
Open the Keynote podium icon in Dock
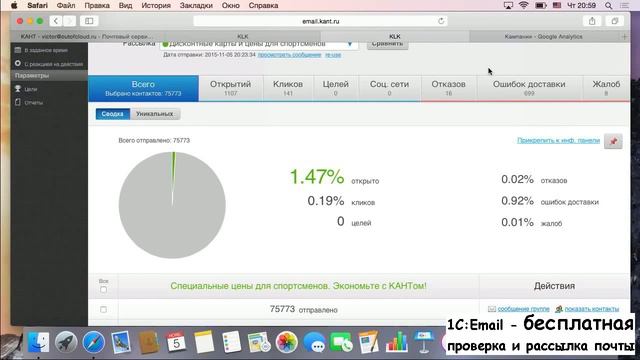coord(424,342)
